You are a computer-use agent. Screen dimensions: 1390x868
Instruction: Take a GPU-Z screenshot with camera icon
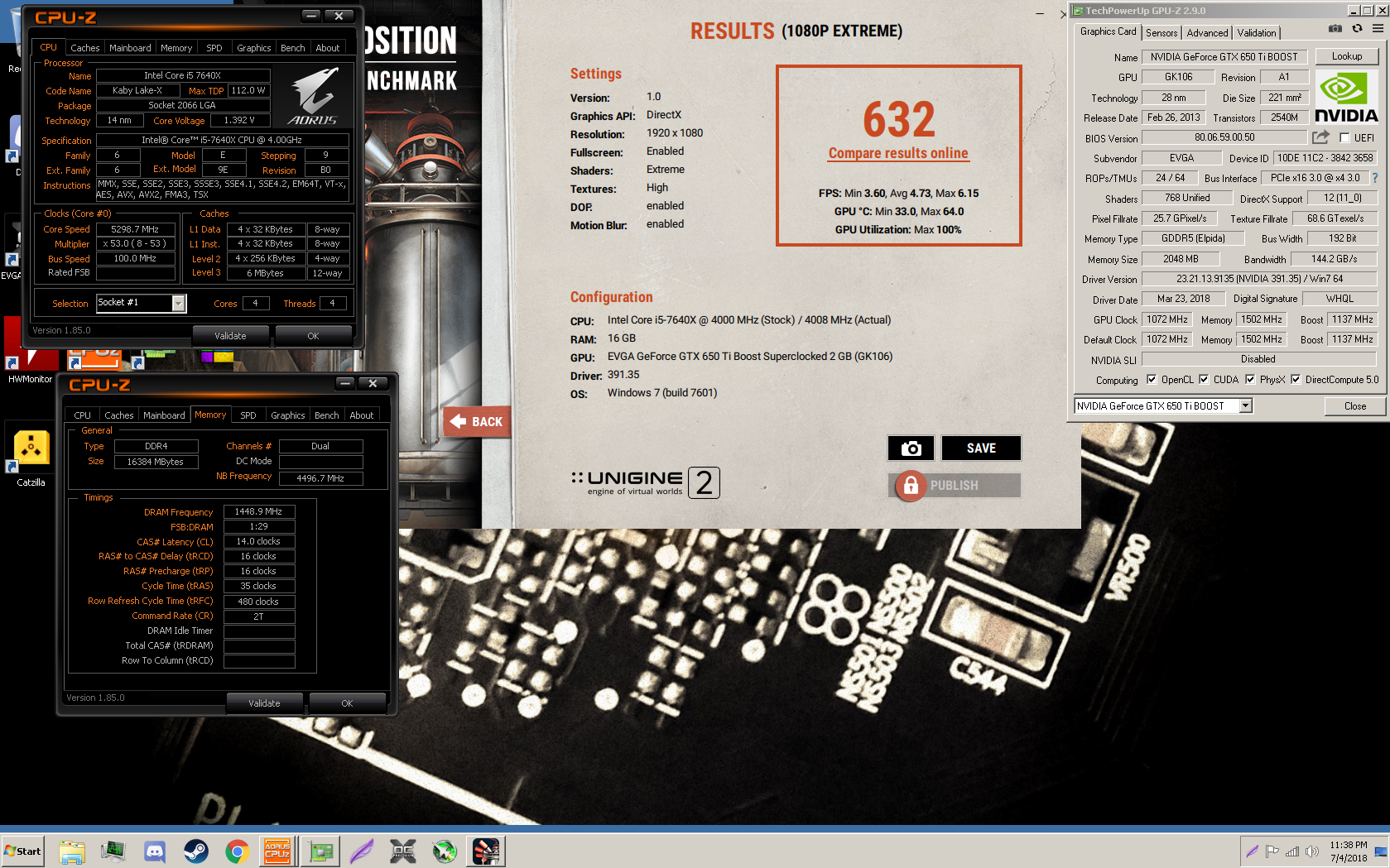1335,28
